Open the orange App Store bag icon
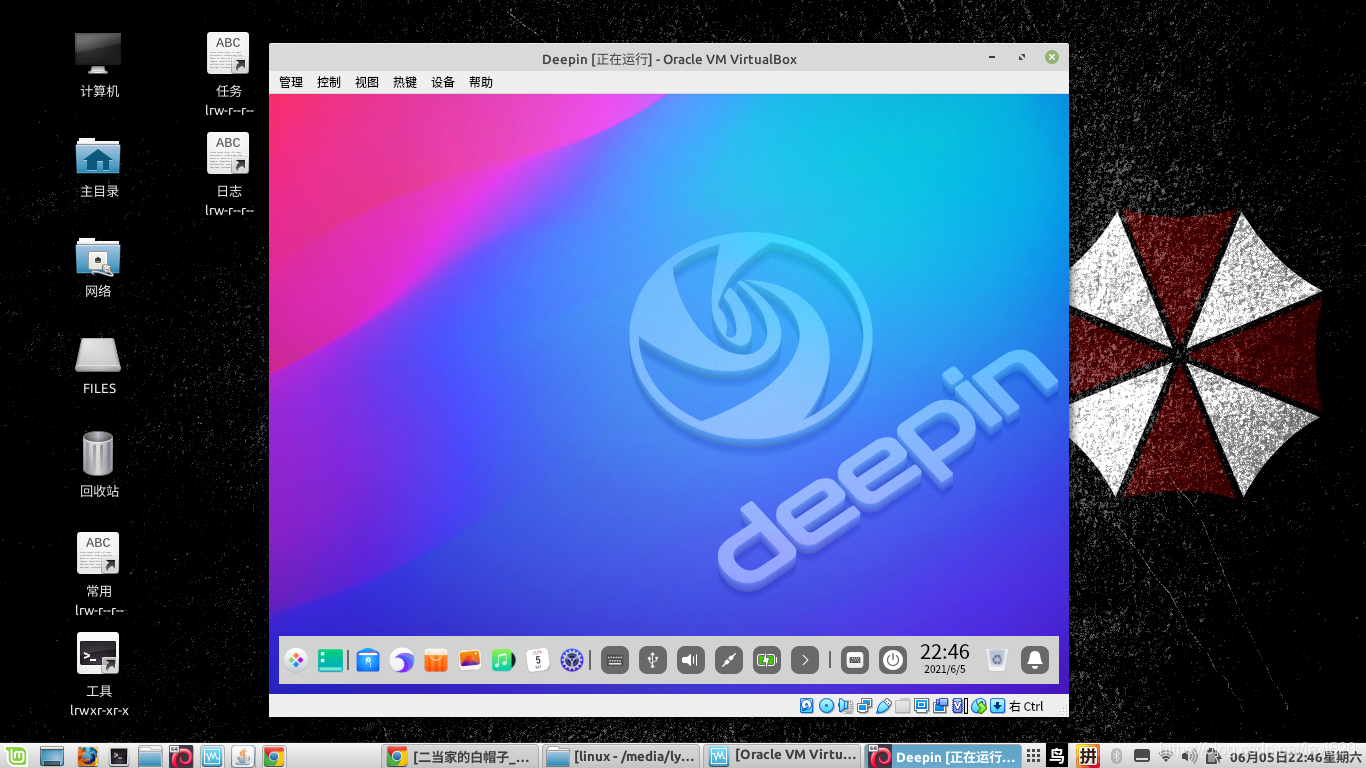 click(x=436, y=660)
